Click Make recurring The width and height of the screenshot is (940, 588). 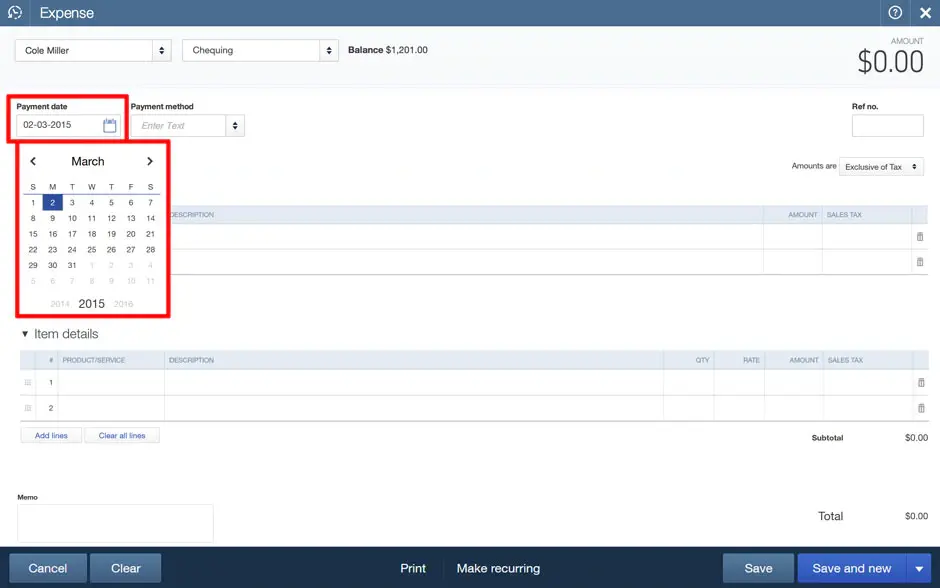click(x=498, y=568)
